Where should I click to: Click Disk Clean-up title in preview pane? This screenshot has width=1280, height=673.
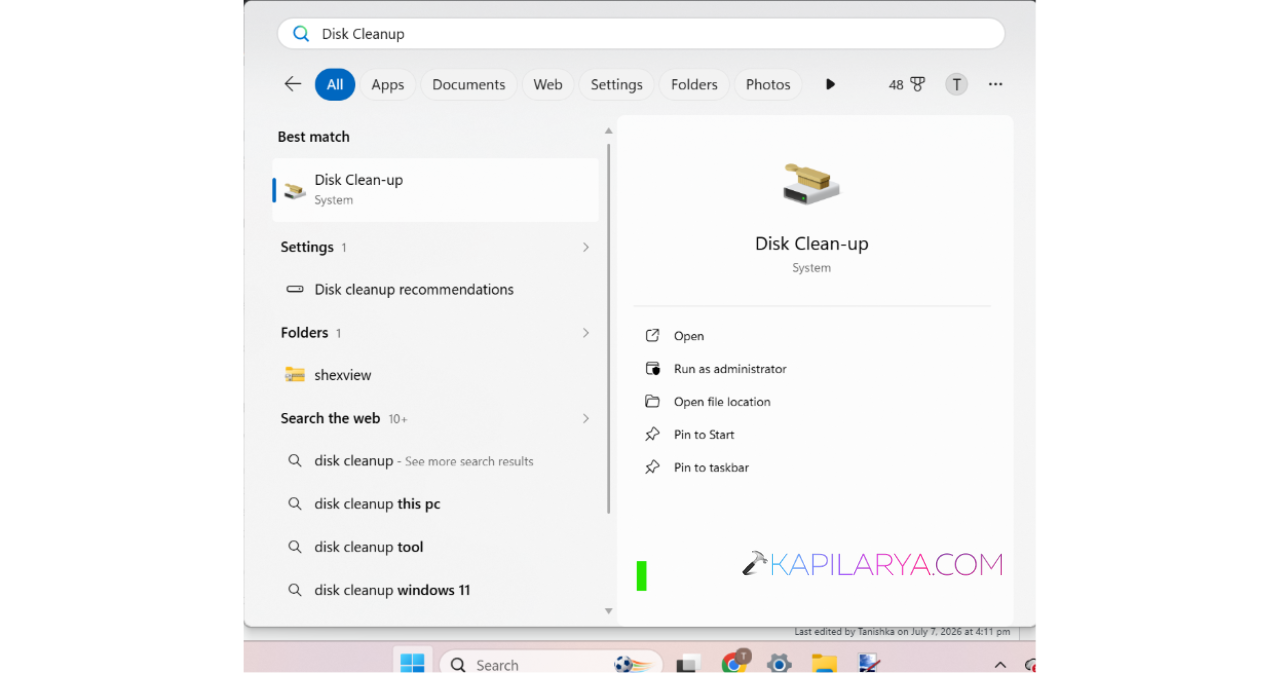tap(811, 244)
